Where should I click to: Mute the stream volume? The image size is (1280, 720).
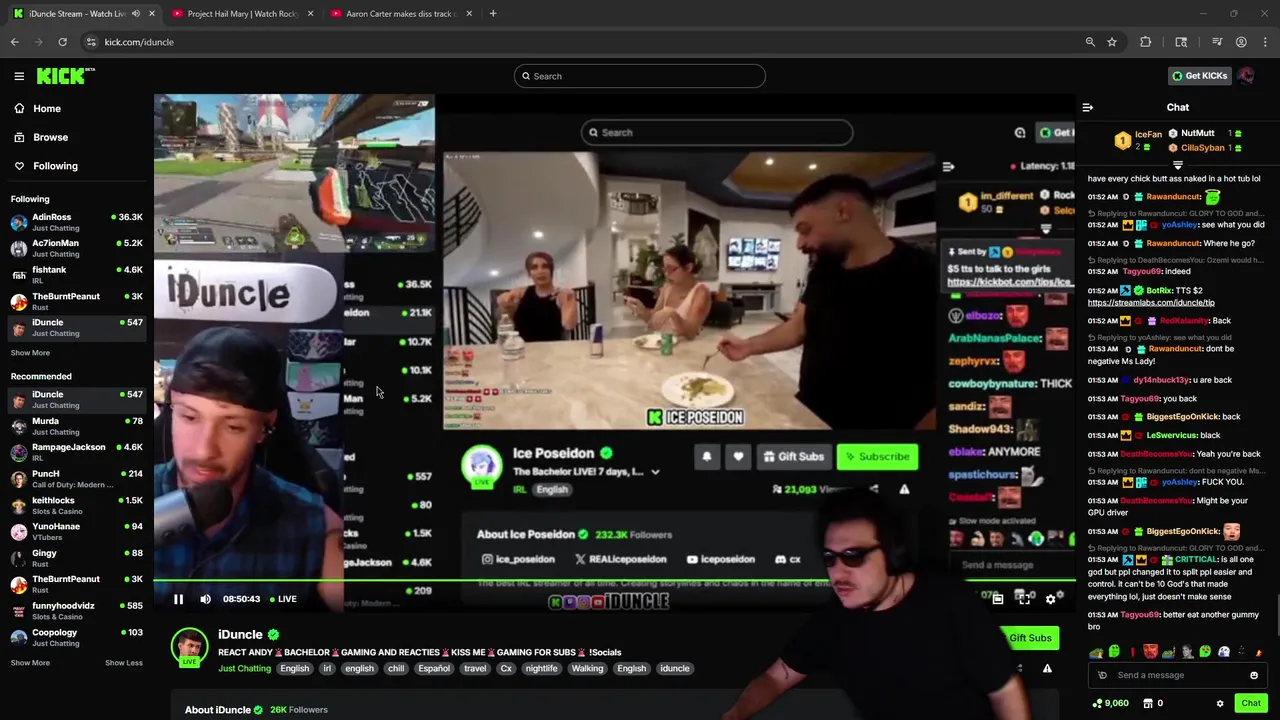205,599
